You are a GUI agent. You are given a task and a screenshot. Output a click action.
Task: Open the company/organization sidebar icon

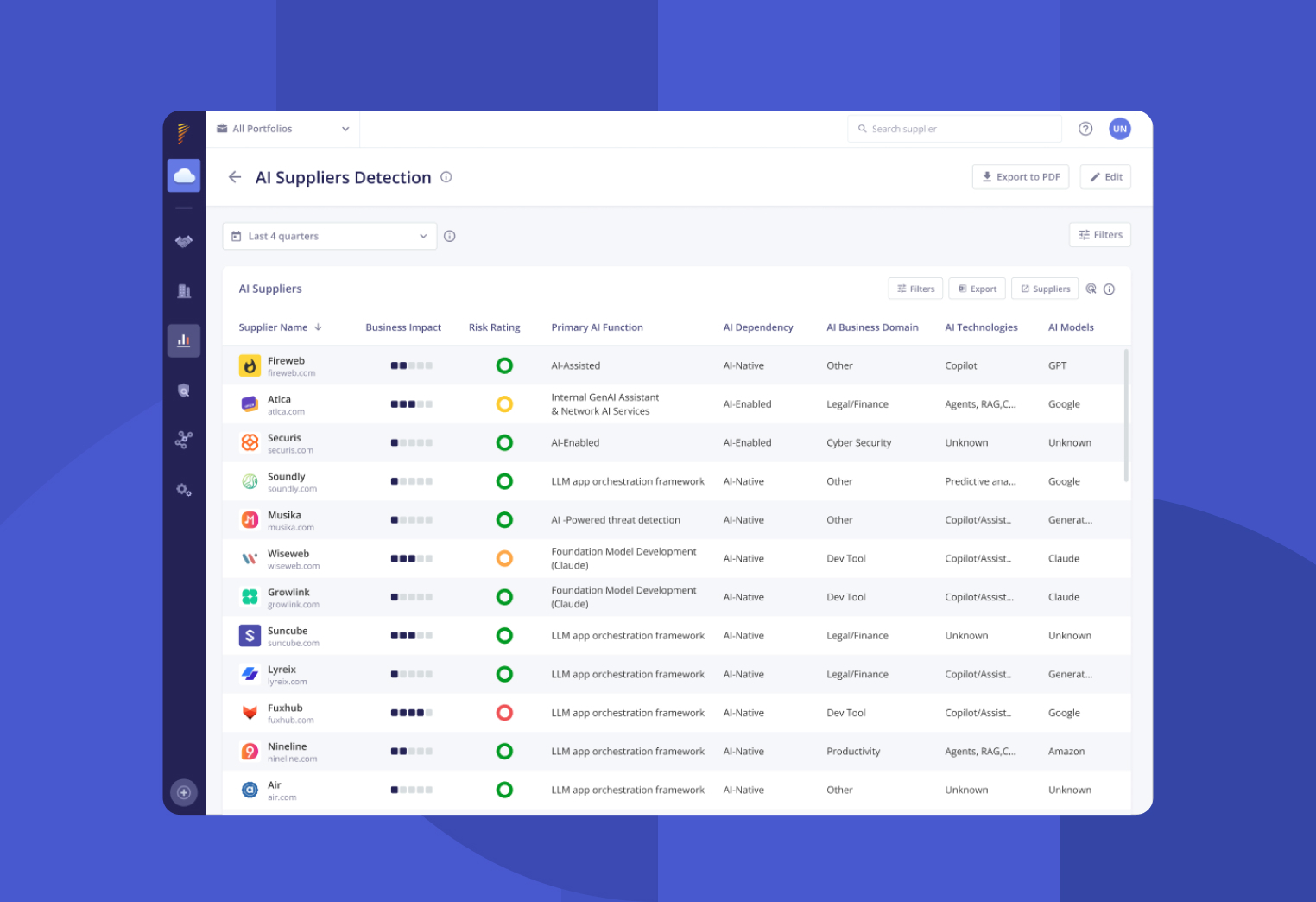click(183, 291)
